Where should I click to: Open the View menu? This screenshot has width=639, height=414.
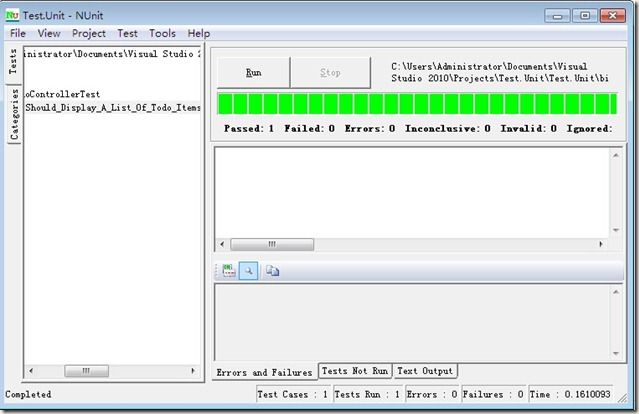[49, 33]
